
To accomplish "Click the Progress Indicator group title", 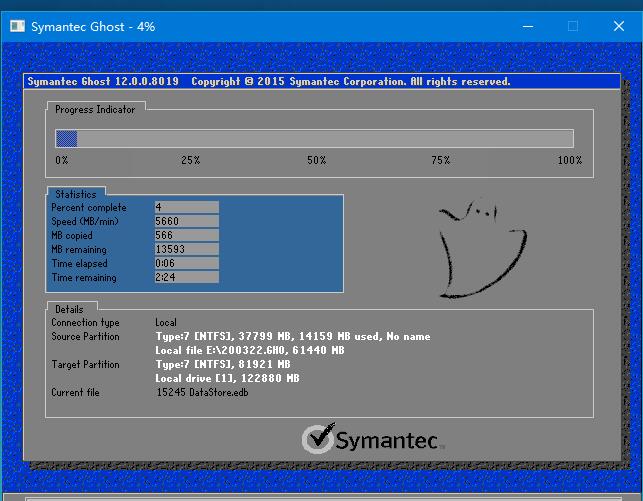I will coord(95,109).
